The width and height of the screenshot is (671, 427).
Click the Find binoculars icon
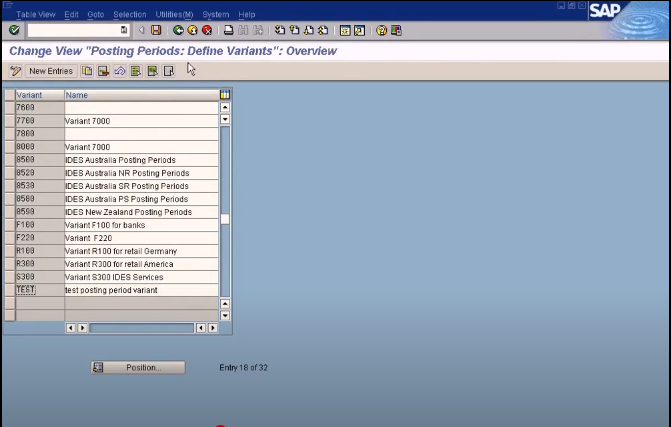point(243,30)
